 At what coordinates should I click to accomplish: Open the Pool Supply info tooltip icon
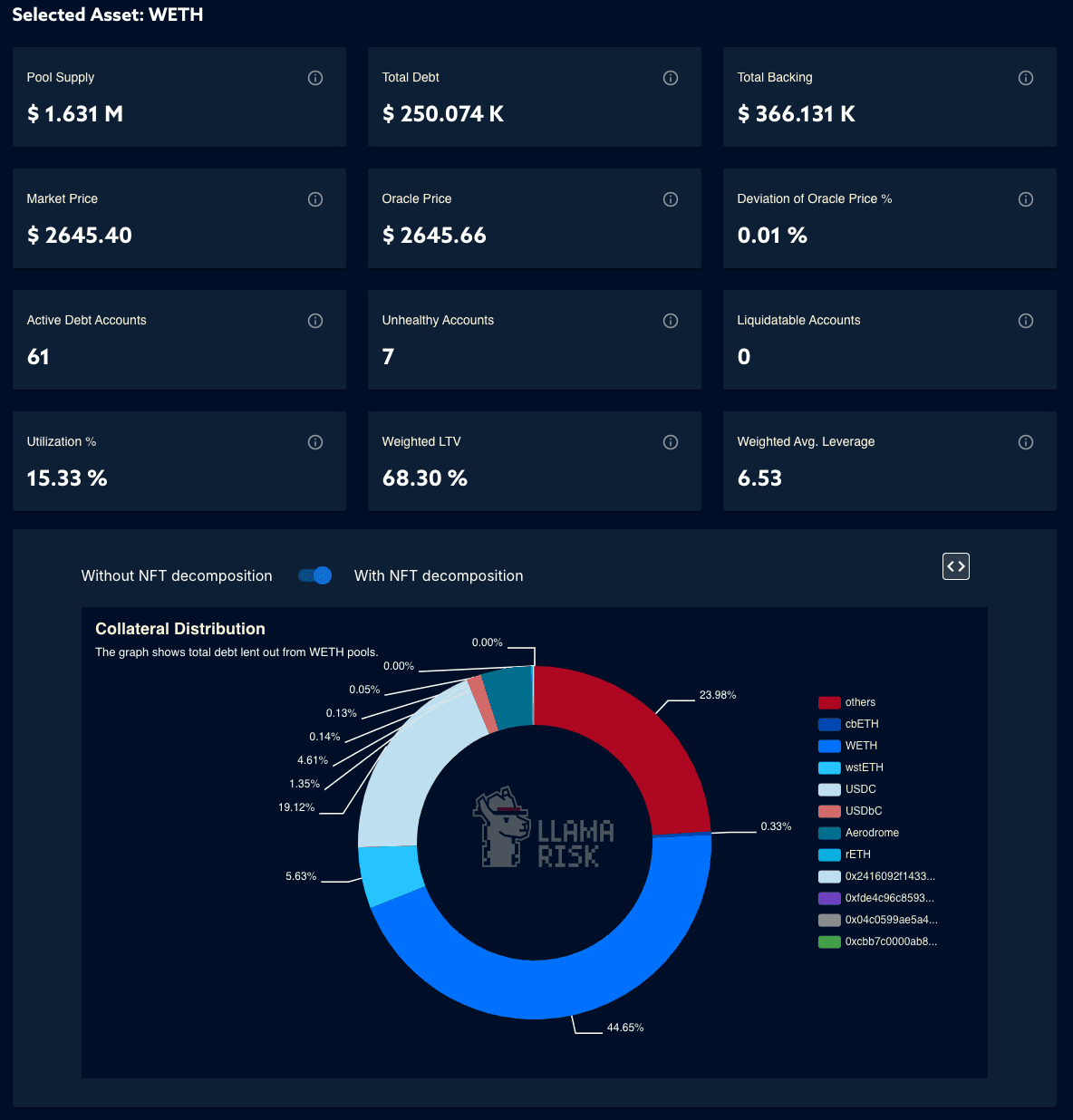pos(315,78)
